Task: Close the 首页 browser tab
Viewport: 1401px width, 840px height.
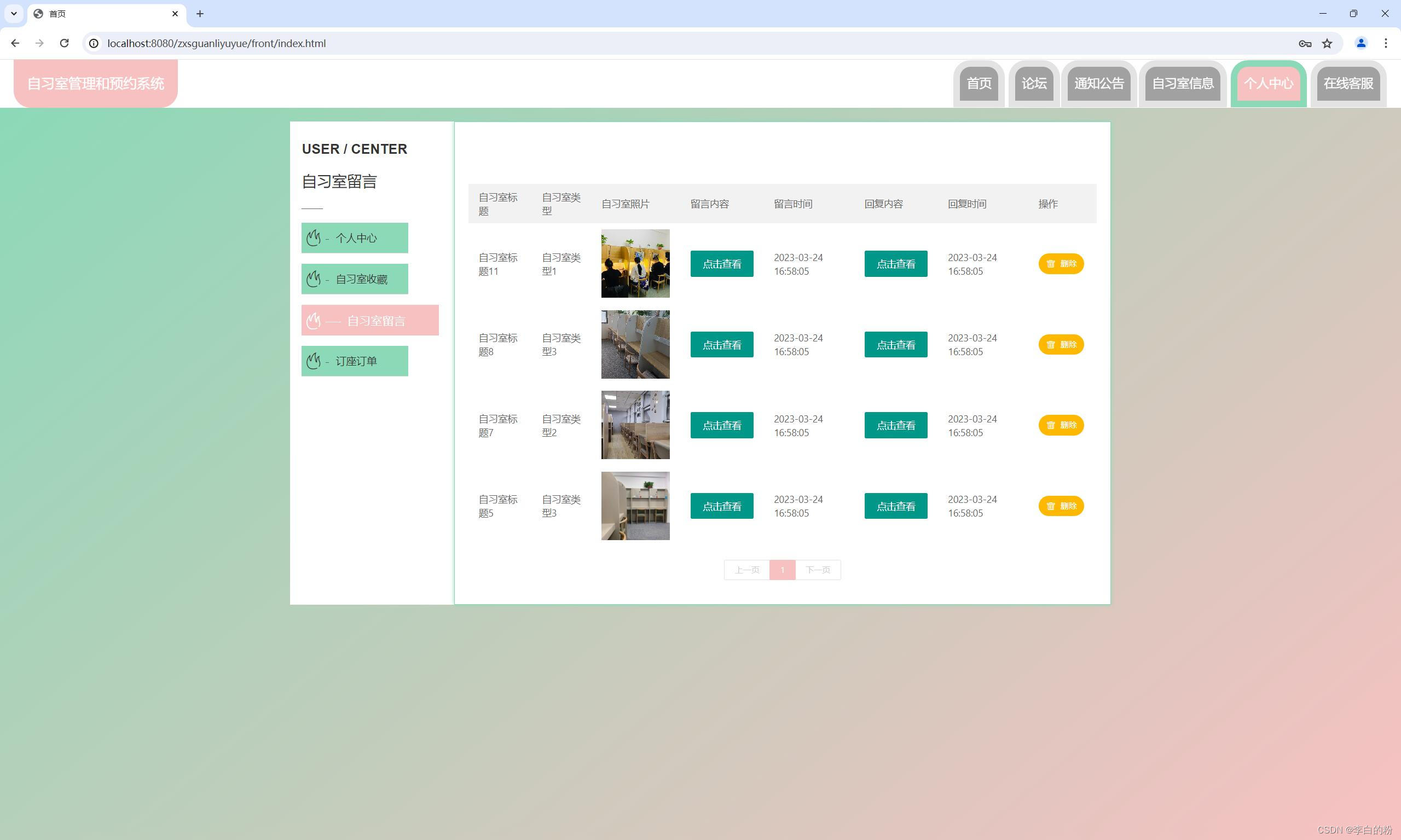Action: (175, 14)
